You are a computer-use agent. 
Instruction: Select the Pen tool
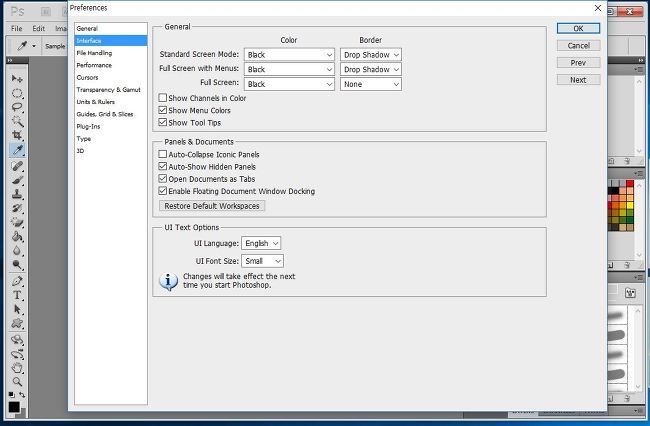tap(17, 281)
